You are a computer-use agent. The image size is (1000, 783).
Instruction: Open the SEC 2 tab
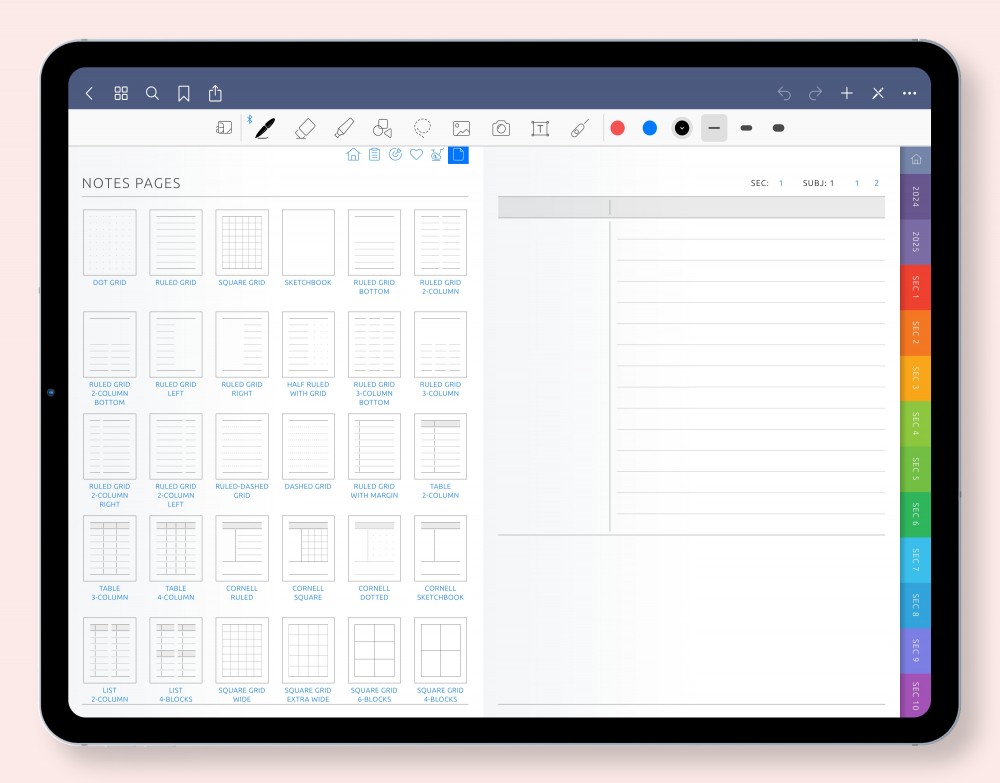916,333
